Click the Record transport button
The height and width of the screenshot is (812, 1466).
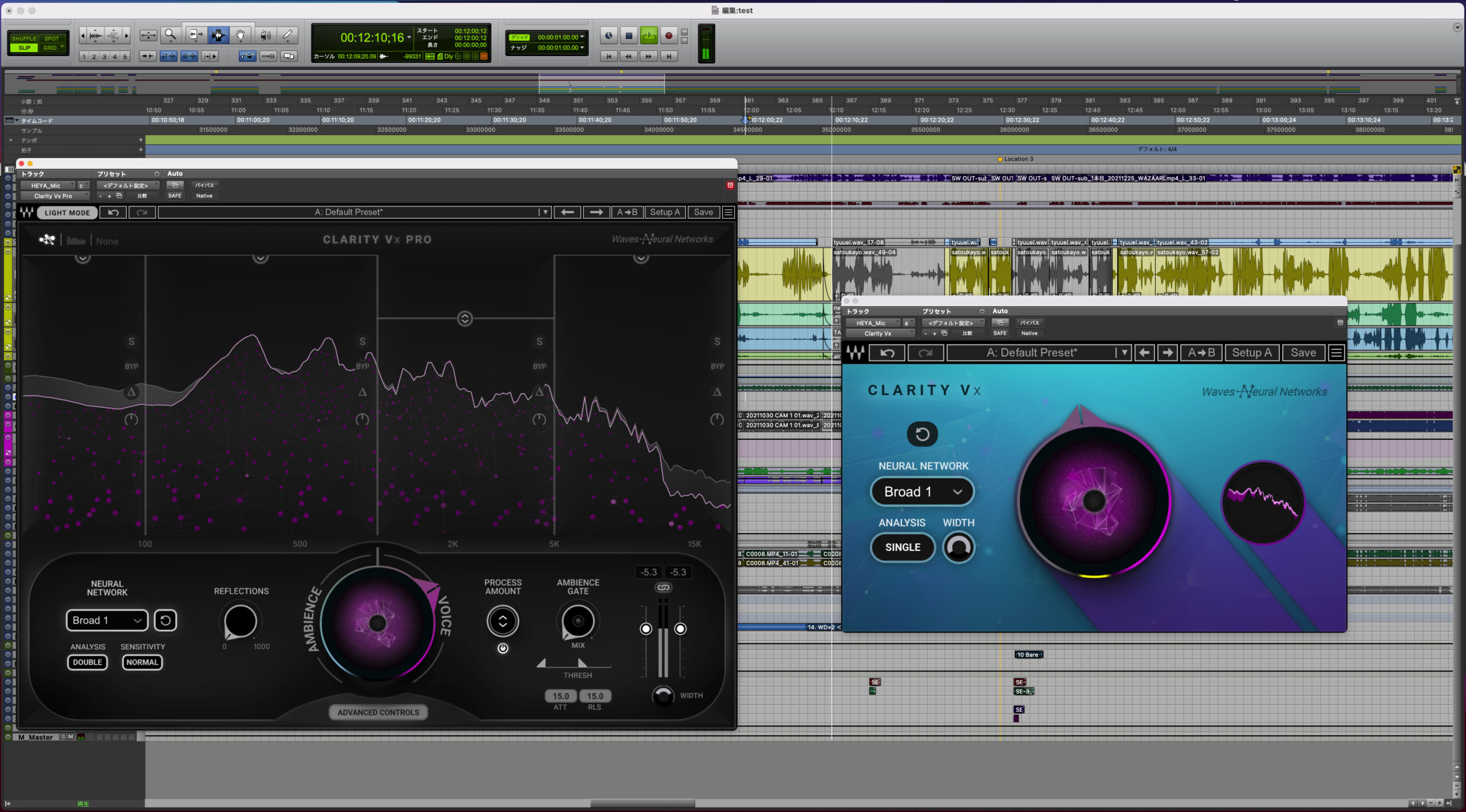click(x=668, y=36)
